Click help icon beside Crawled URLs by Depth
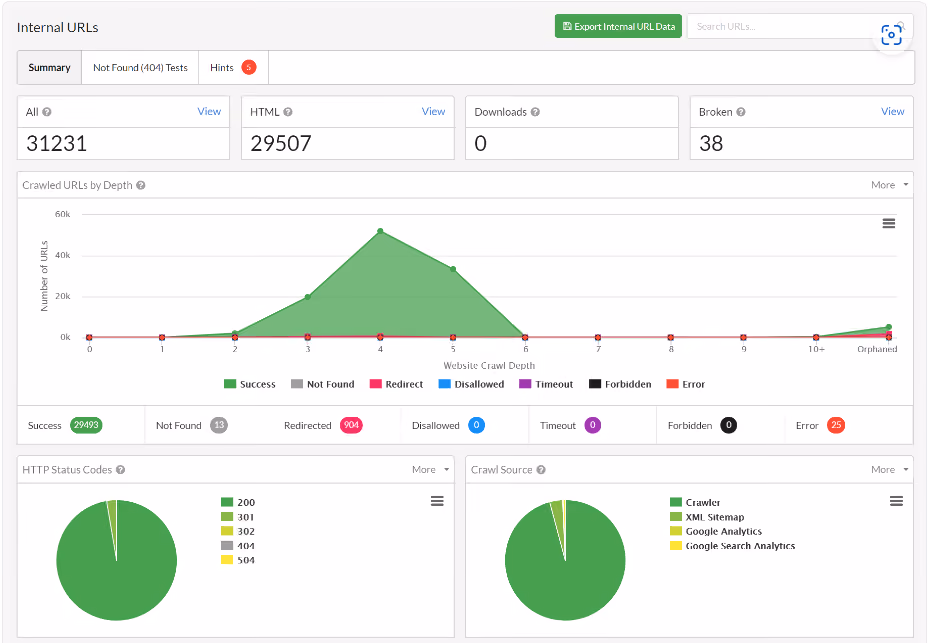 click(x=141, y=185)
